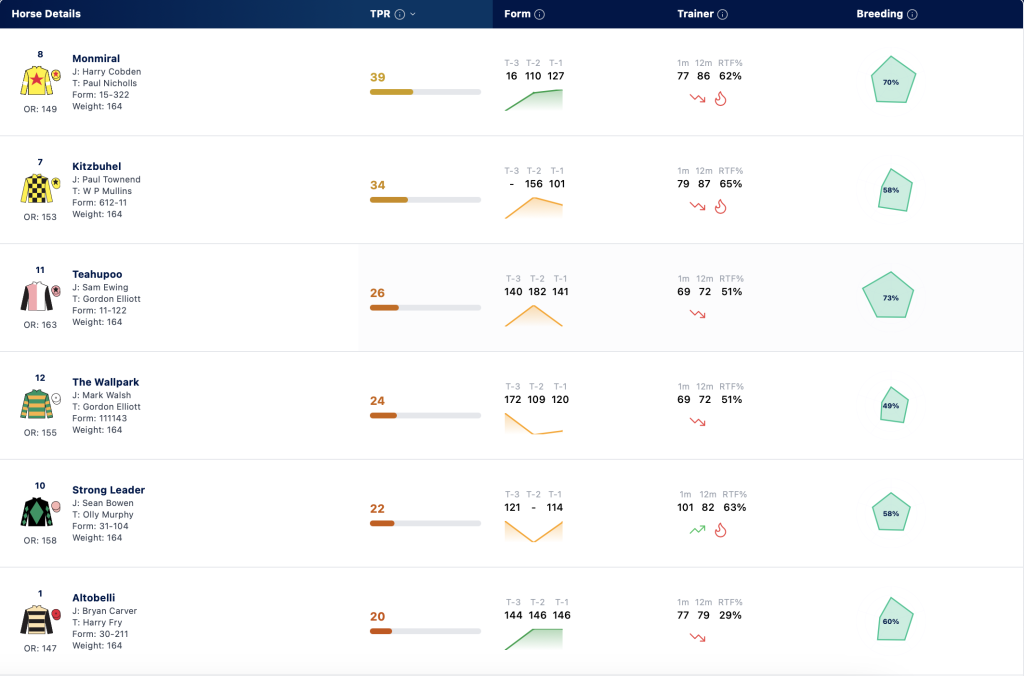The height and width of the screenshot is (676, 1024).
Task: Open the Teahupoo horse name link
Action: [x=97, y=274]
